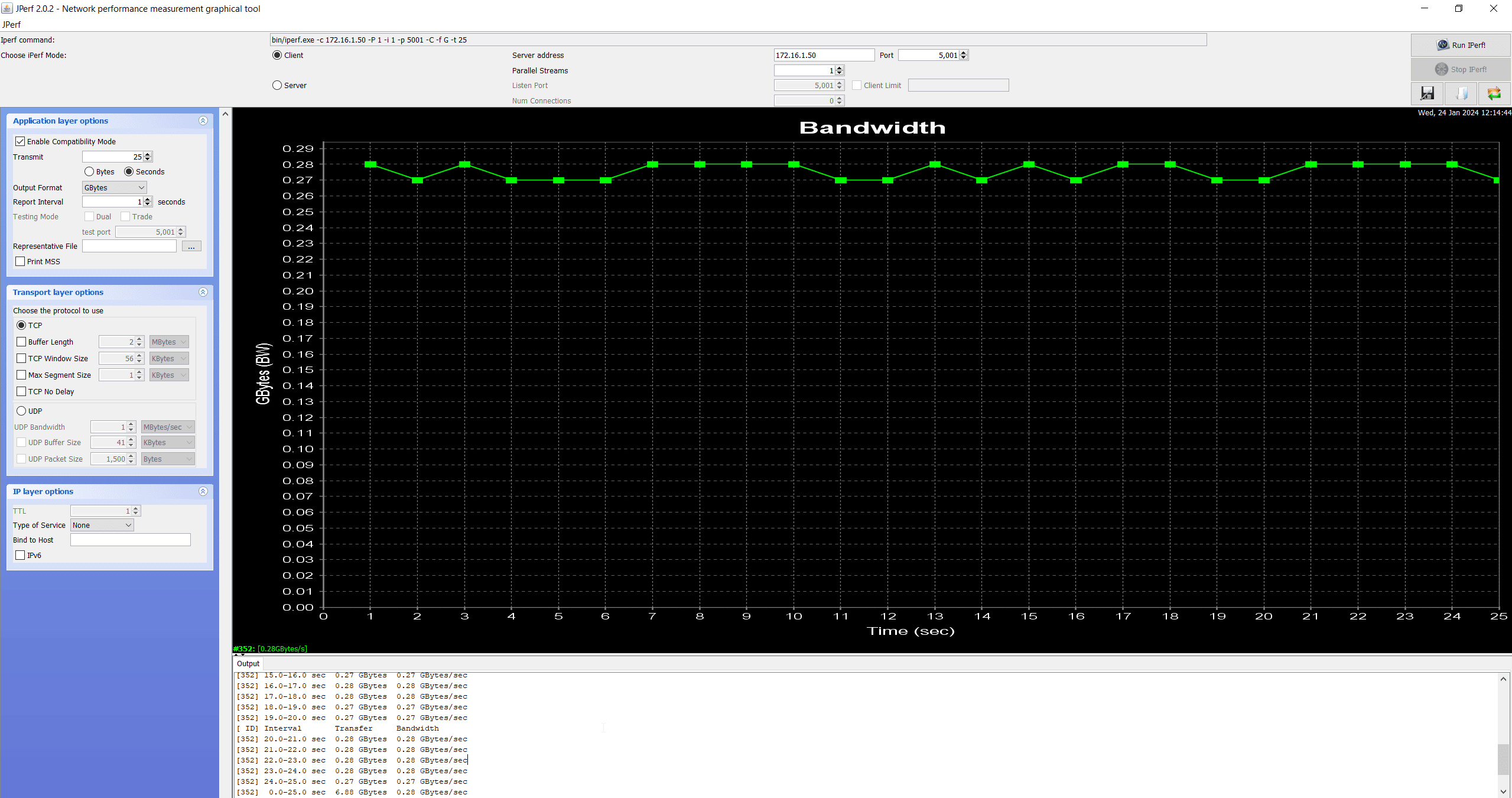Open the Output Format GBytes dropdown
Image resolution: width=1512 pixels, height=798 pixels.
[114, 187]
